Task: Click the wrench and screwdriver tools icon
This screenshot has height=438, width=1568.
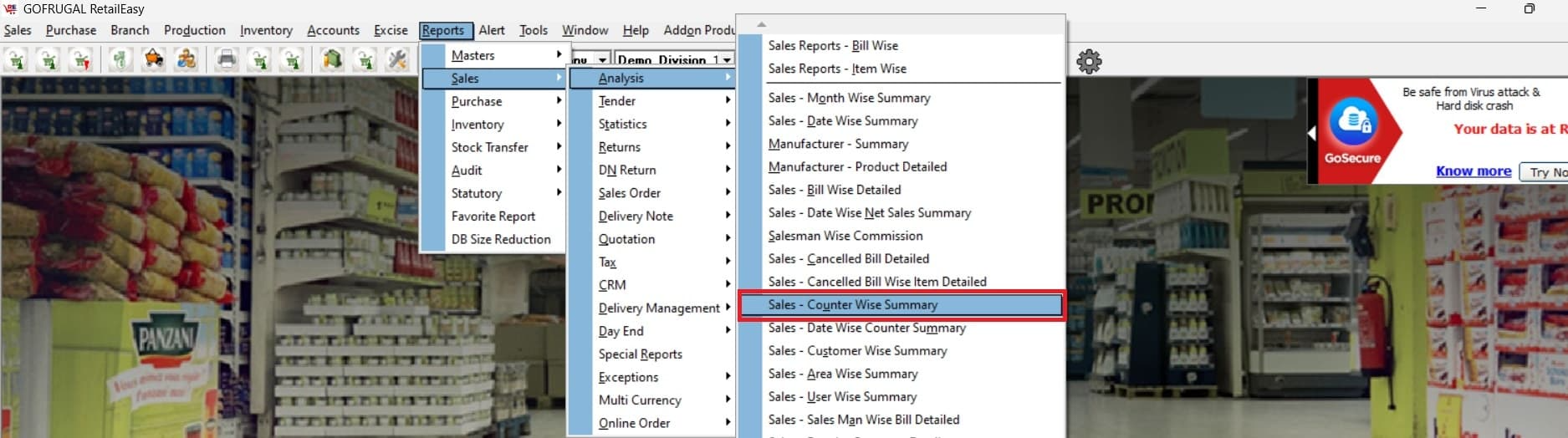Action: [x=397, y=60]
